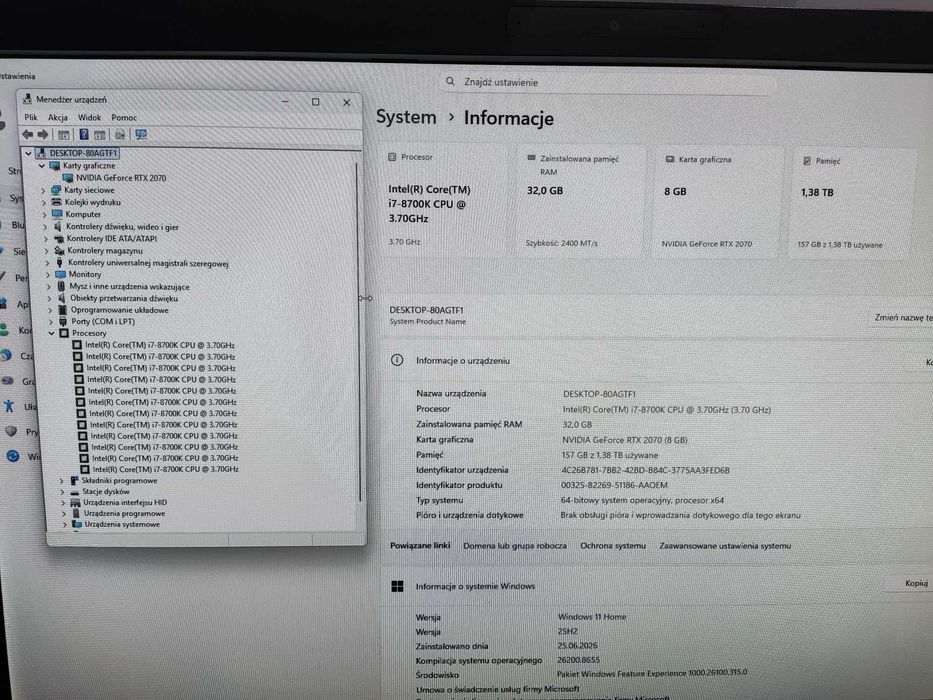Screen dimensions: 933x700
Task: Click the Zainstalowana pamięć RAM card icon
Action: 531,158
